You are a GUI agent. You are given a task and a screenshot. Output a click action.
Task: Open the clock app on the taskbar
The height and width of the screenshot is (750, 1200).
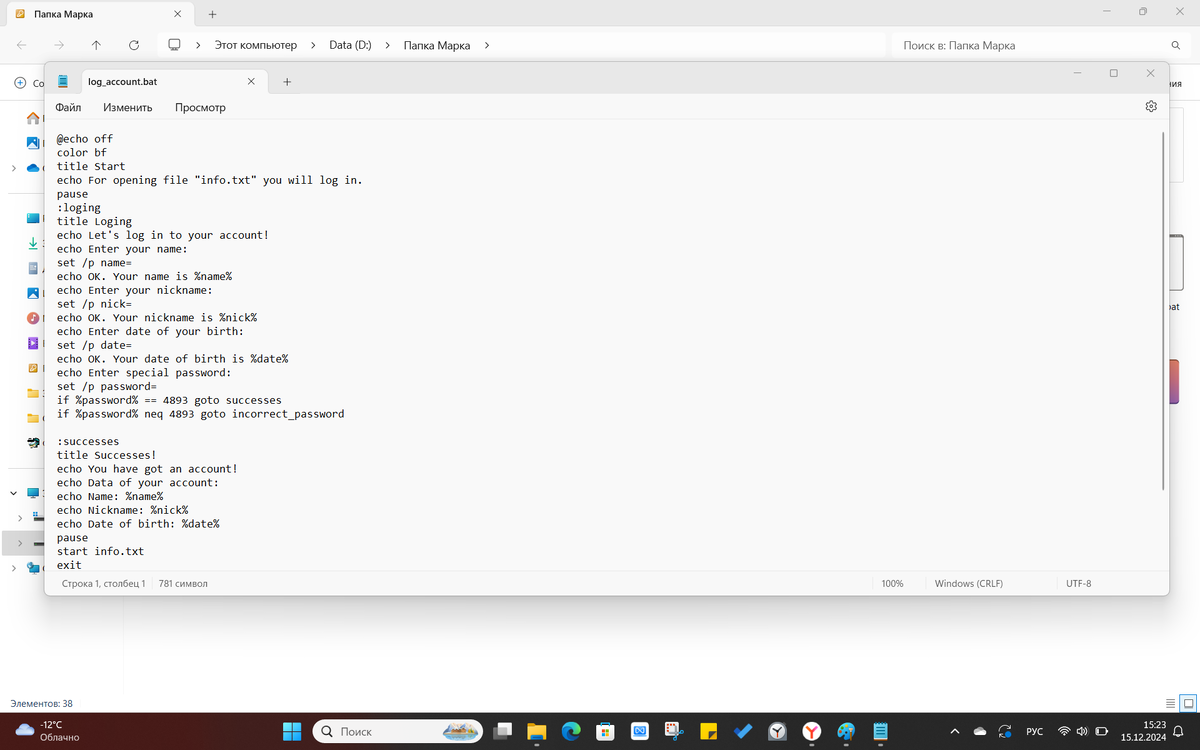click(777, 731)
